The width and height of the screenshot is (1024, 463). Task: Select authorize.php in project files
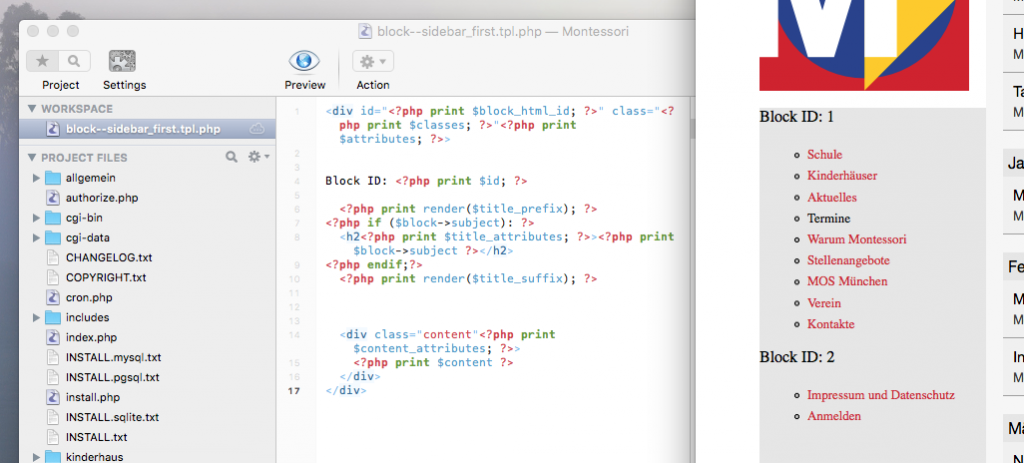101,198
